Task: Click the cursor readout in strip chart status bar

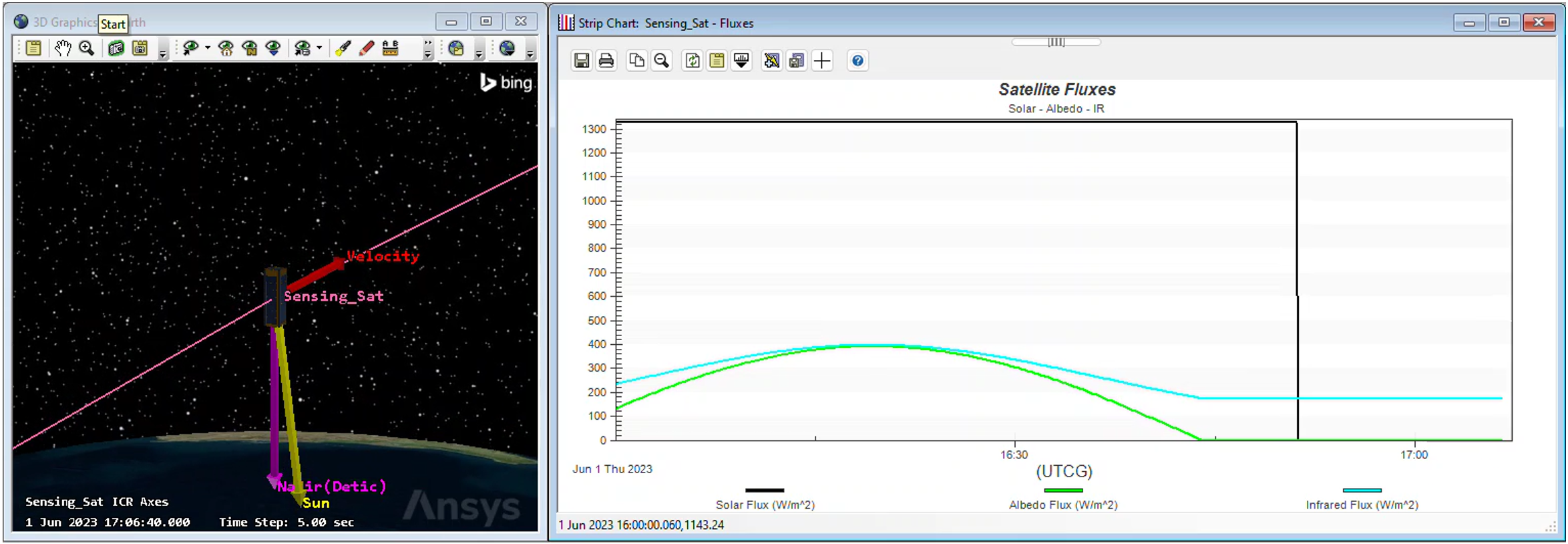Action: coord(641,525)
